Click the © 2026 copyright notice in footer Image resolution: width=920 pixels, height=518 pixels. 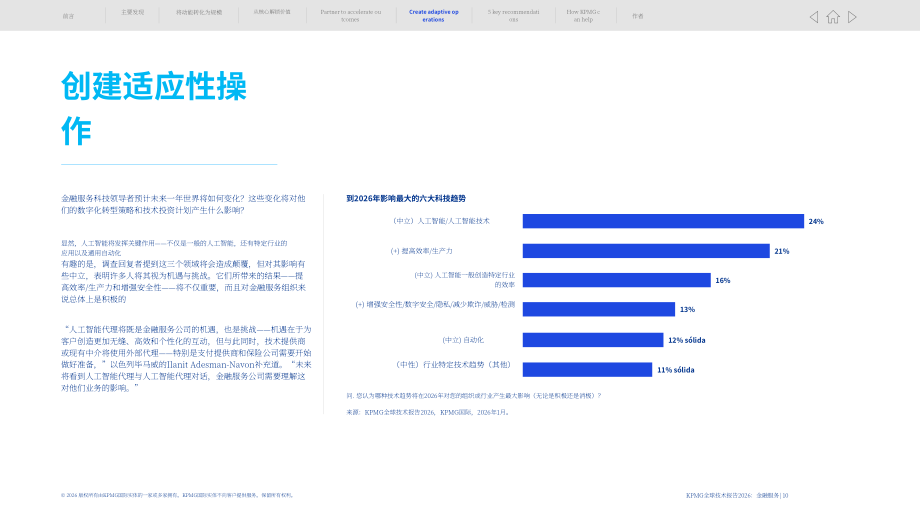pos(177,495)
